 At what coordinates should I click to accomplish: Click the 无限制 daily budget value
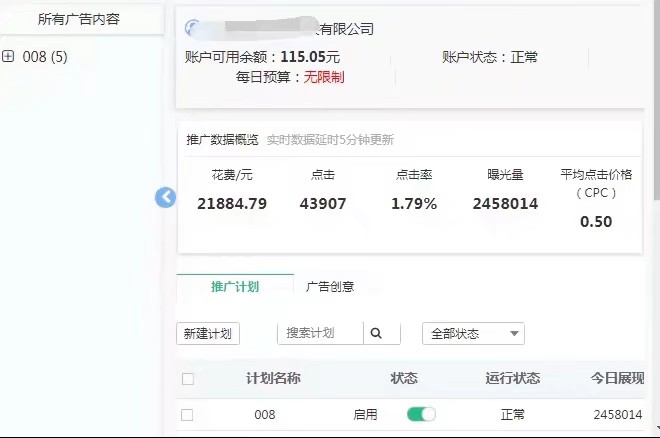tap(324, 77)
